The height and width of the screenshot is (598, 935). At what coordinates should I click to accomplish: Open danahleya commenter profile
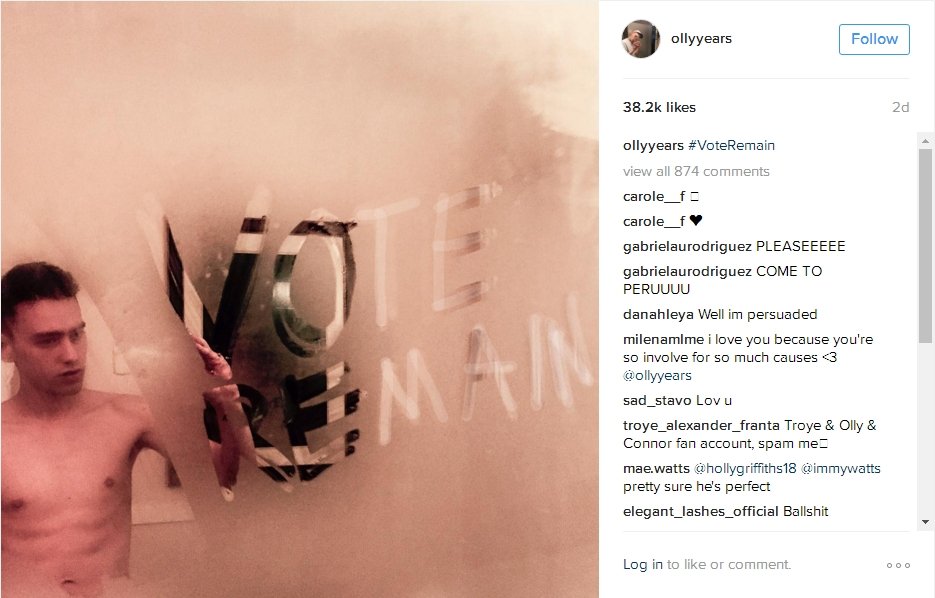coord(658,314)
